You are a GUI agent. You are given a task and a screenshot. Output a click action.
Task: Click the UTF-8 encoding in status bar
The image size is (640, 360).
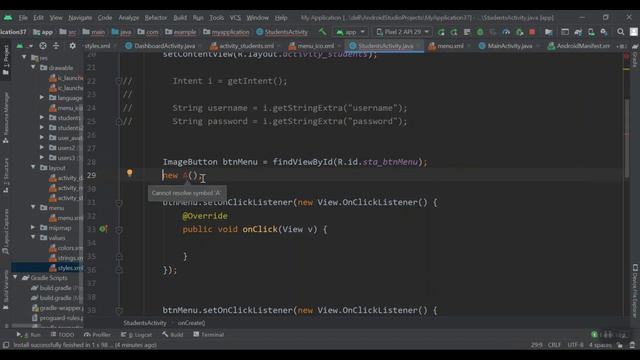(x=575, y=345)
